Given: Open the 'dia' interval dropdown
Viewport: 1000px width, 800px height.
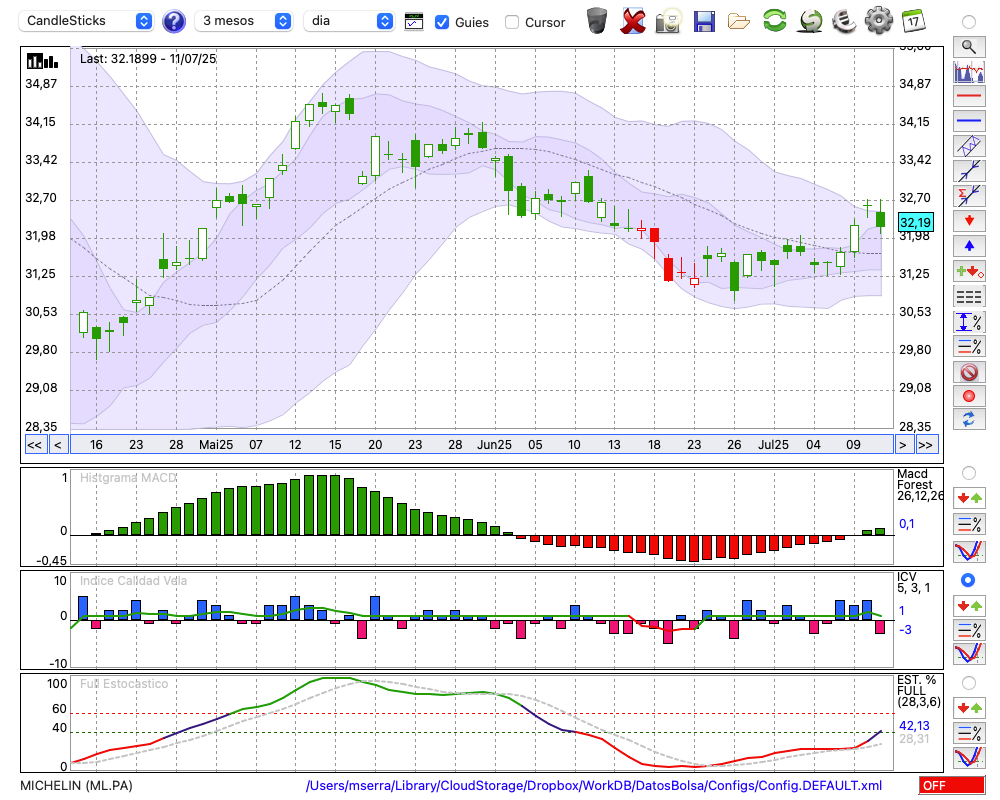Looking at the screenshot, I should pos(348,21).
